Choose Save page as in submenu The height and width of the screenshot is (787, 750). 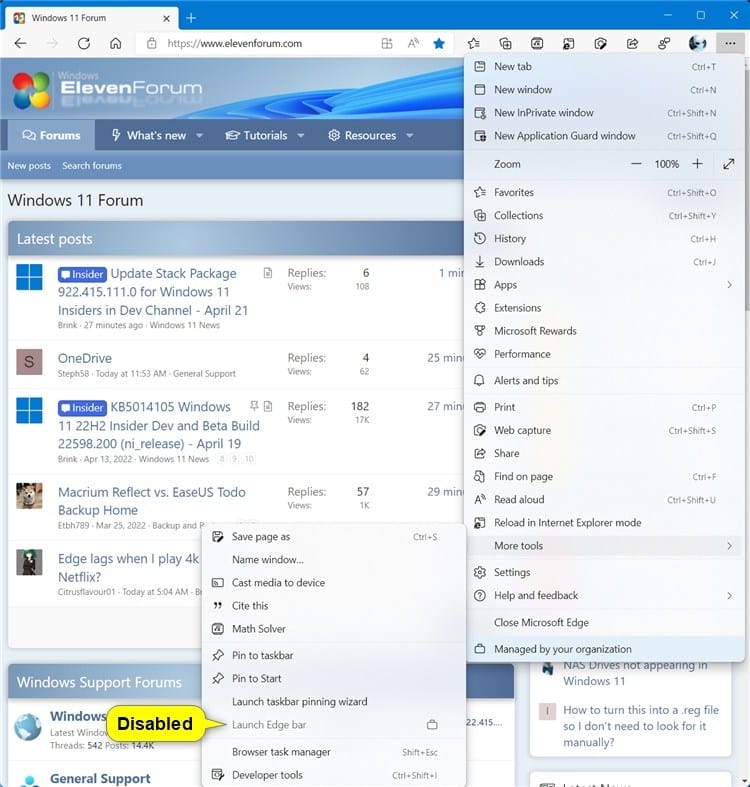pyautogui.click(x=333, y=537)
